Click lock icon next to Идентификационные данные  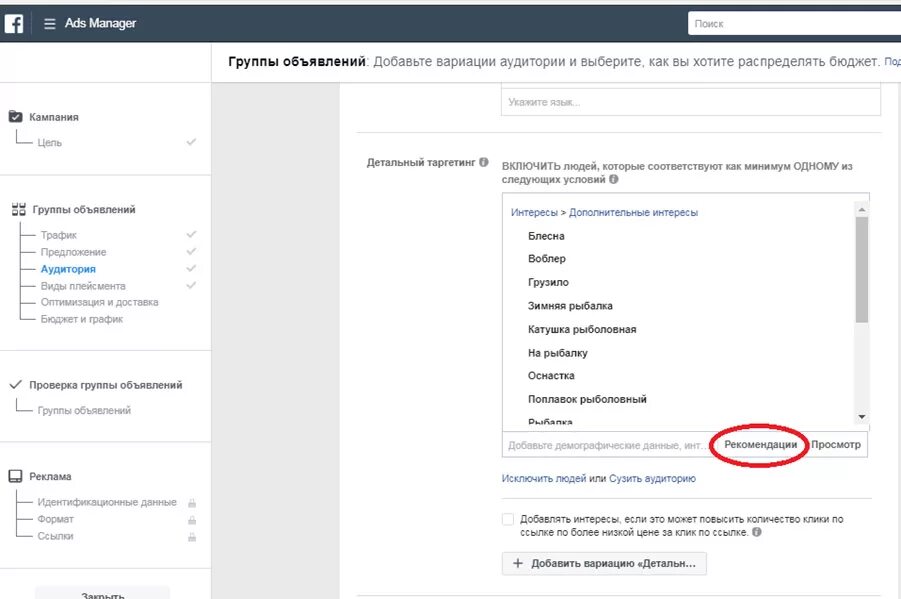[x=191, y=503]
